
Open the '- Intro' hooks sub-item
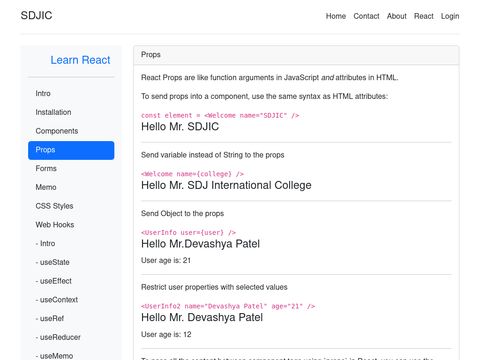(71, 243)
